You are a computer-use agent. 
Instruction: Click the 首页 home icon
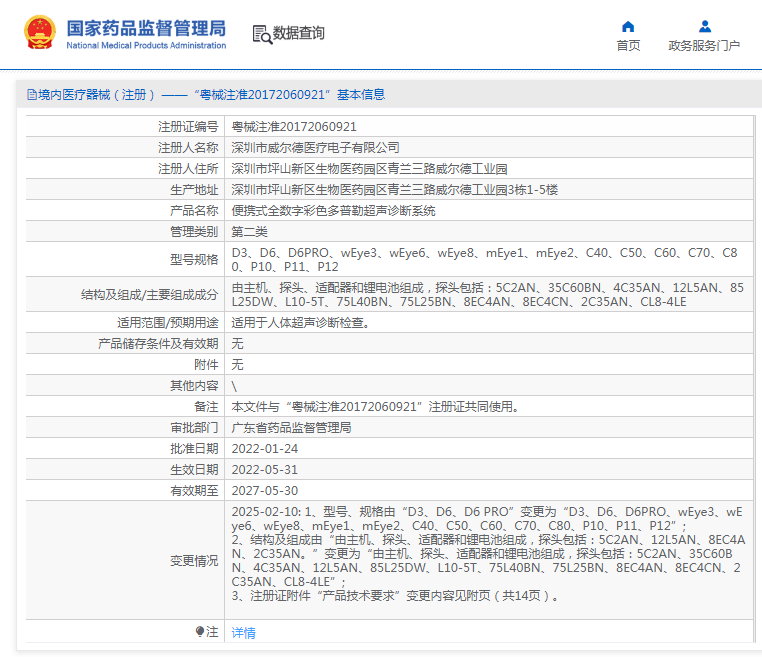(x=628, y=26)
